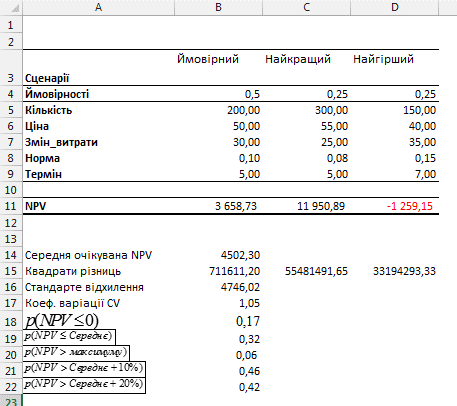Click variable cost value 30,00
This screenshot has width=457, height=406.
point(246,142)
